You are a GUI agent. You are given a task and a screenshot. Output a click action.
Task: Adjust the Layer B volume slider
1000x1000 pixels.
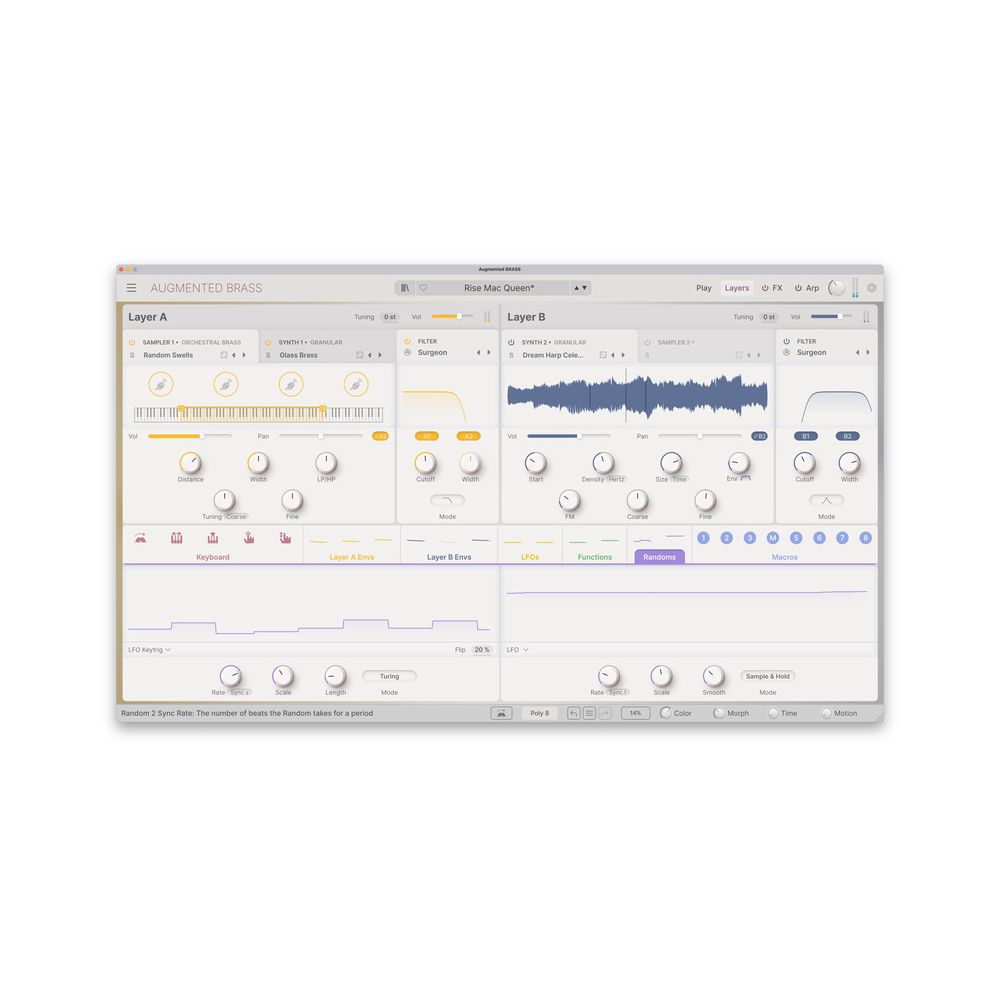point(832,317)
